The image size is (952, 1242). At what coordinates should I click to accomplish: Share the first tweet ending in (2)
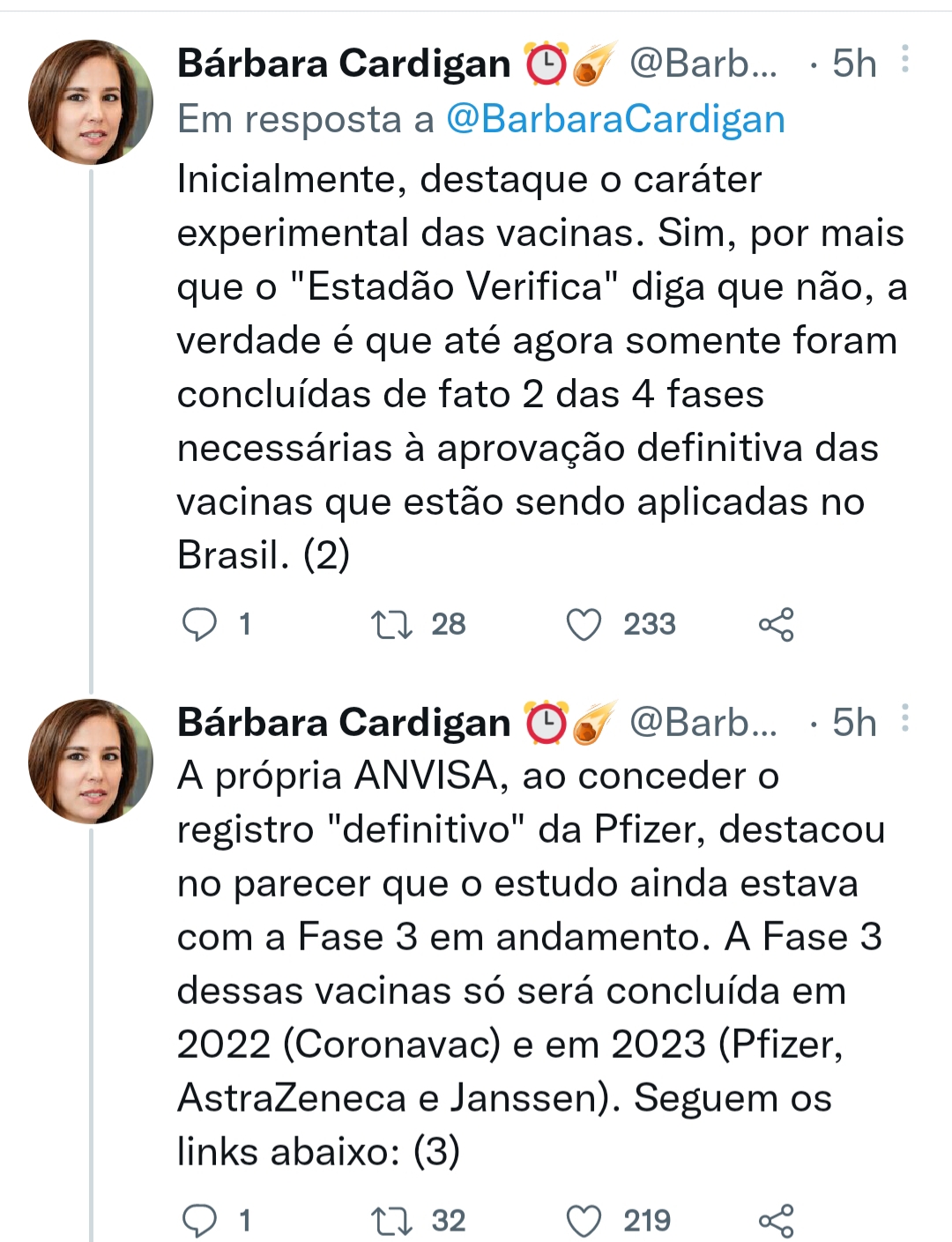click(x=776, y=624)
